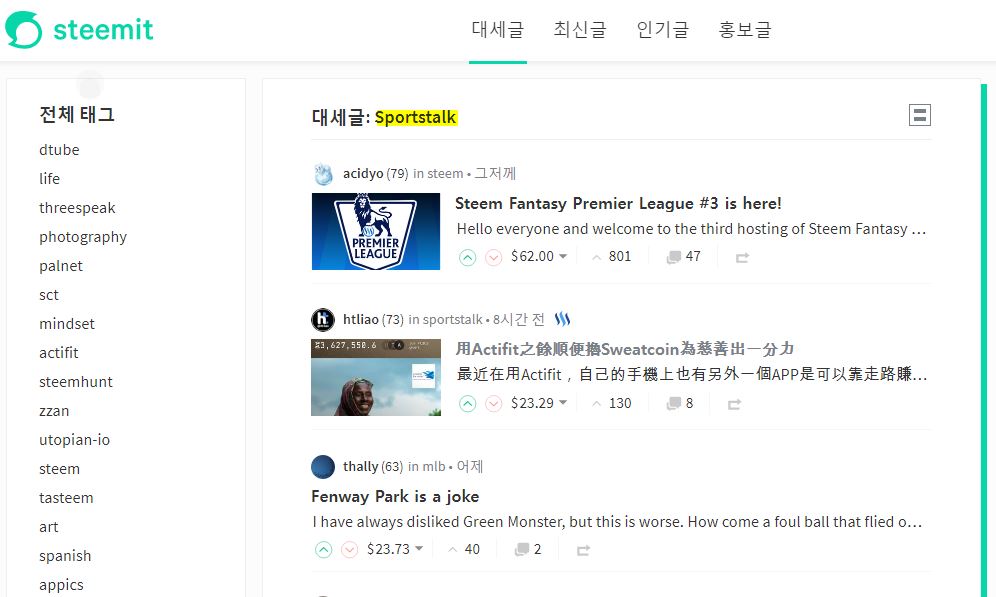Open comments on the post showing 47
This screenshot has width=996, height=597.
(683, 257)
